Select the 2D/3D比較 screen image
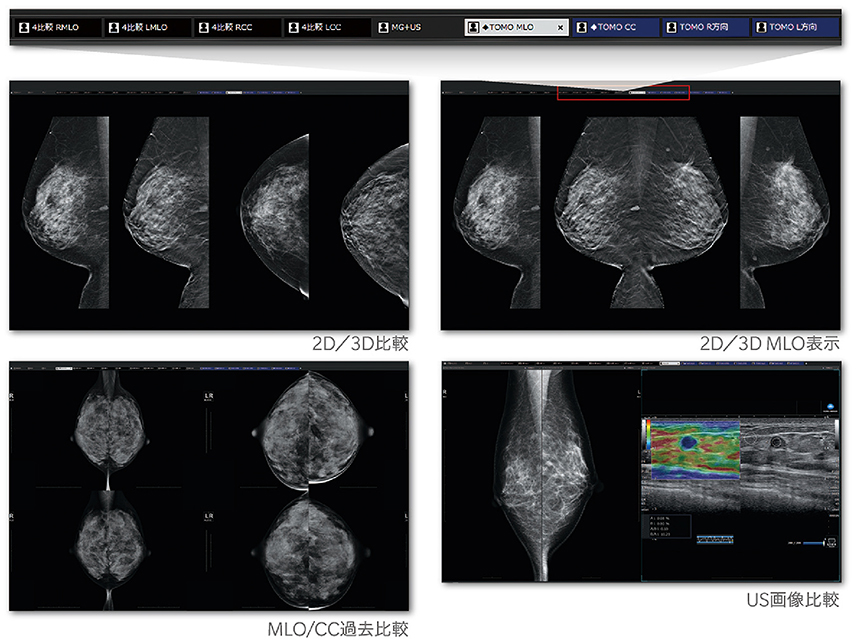860x644 pixels. (209, 206)
